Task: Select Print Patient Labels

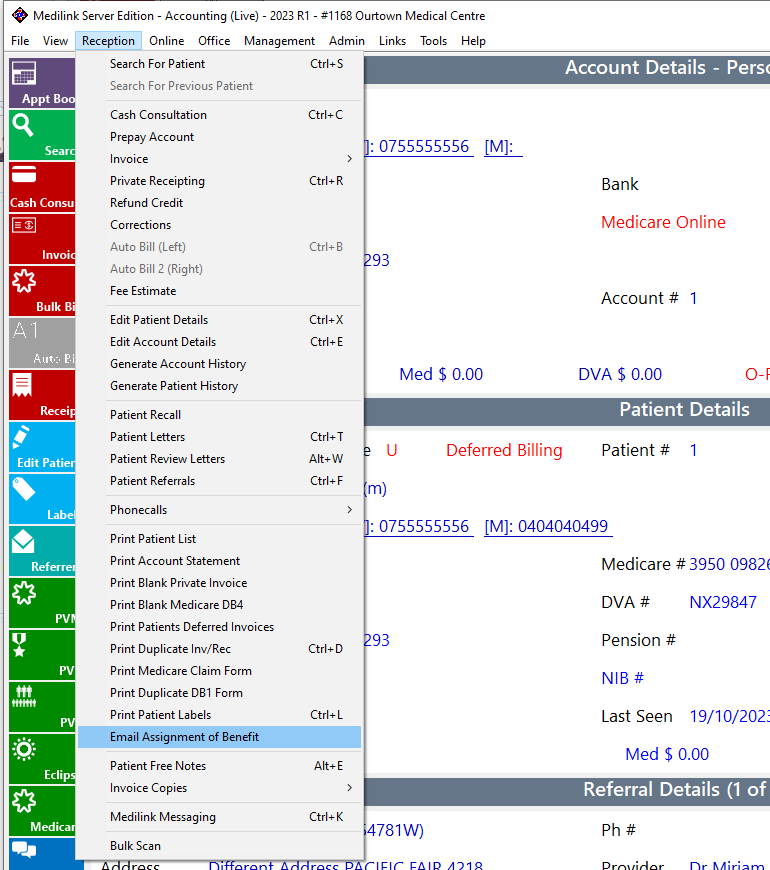Action: (220, 715)
